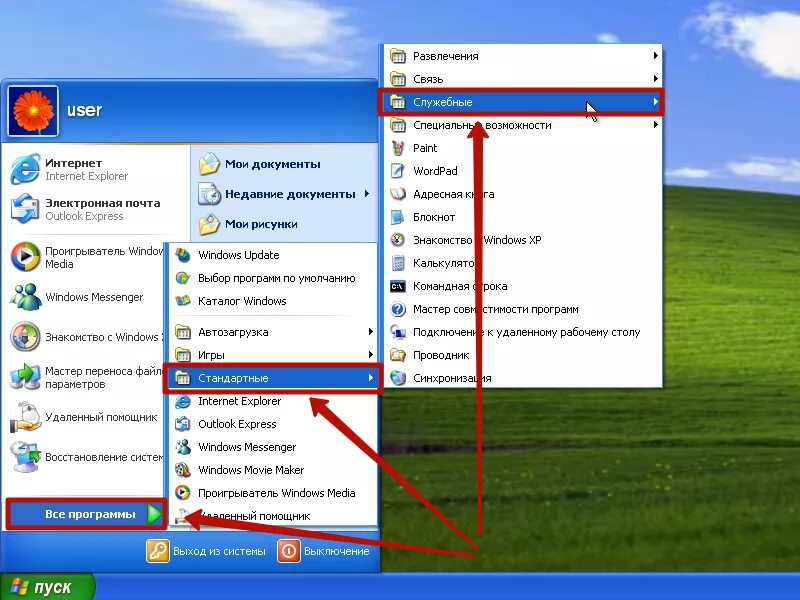Open Адресная книга
The image size is (800, 600).
tap(523, 194)
